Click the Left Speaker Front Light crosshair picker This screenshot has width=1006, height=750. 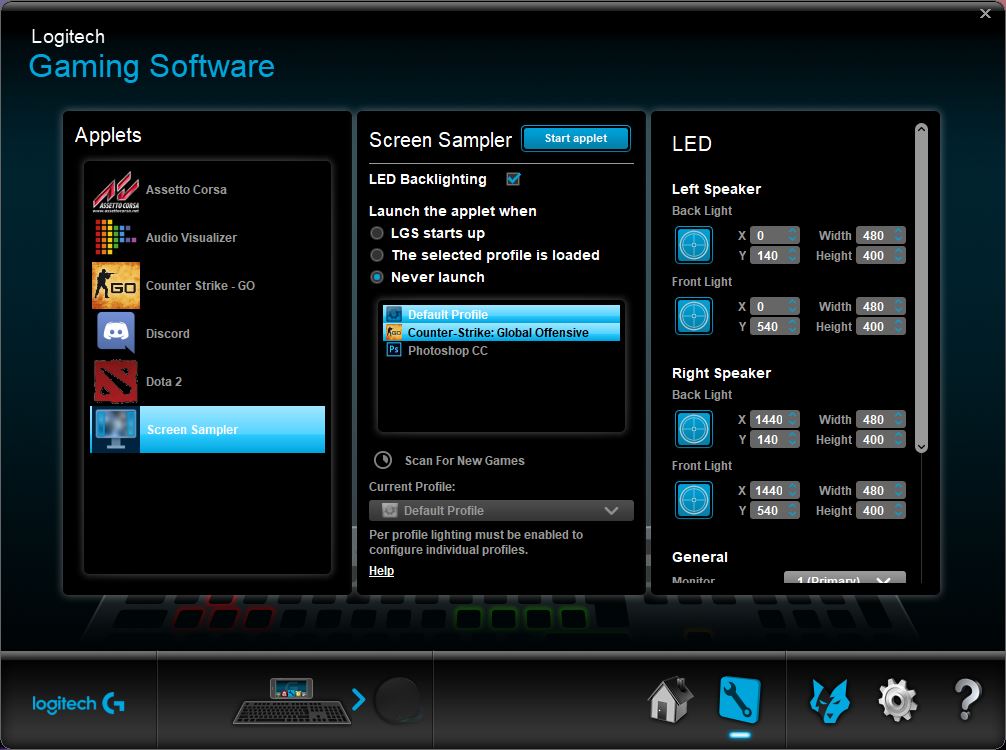(x=694, y=316)
